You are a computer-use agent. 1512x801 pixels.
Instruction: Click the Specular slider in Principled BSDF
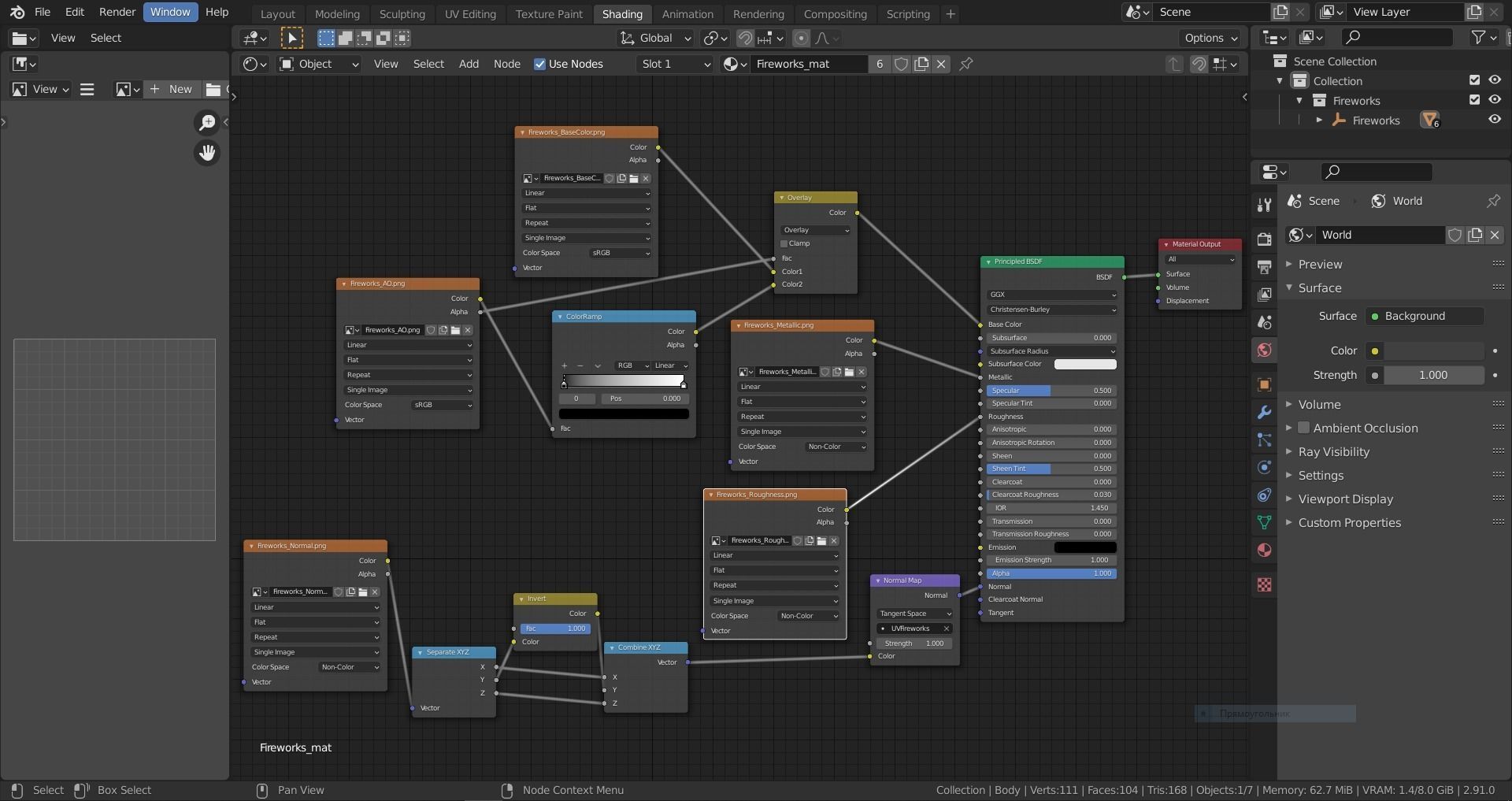pos(1051,391)
